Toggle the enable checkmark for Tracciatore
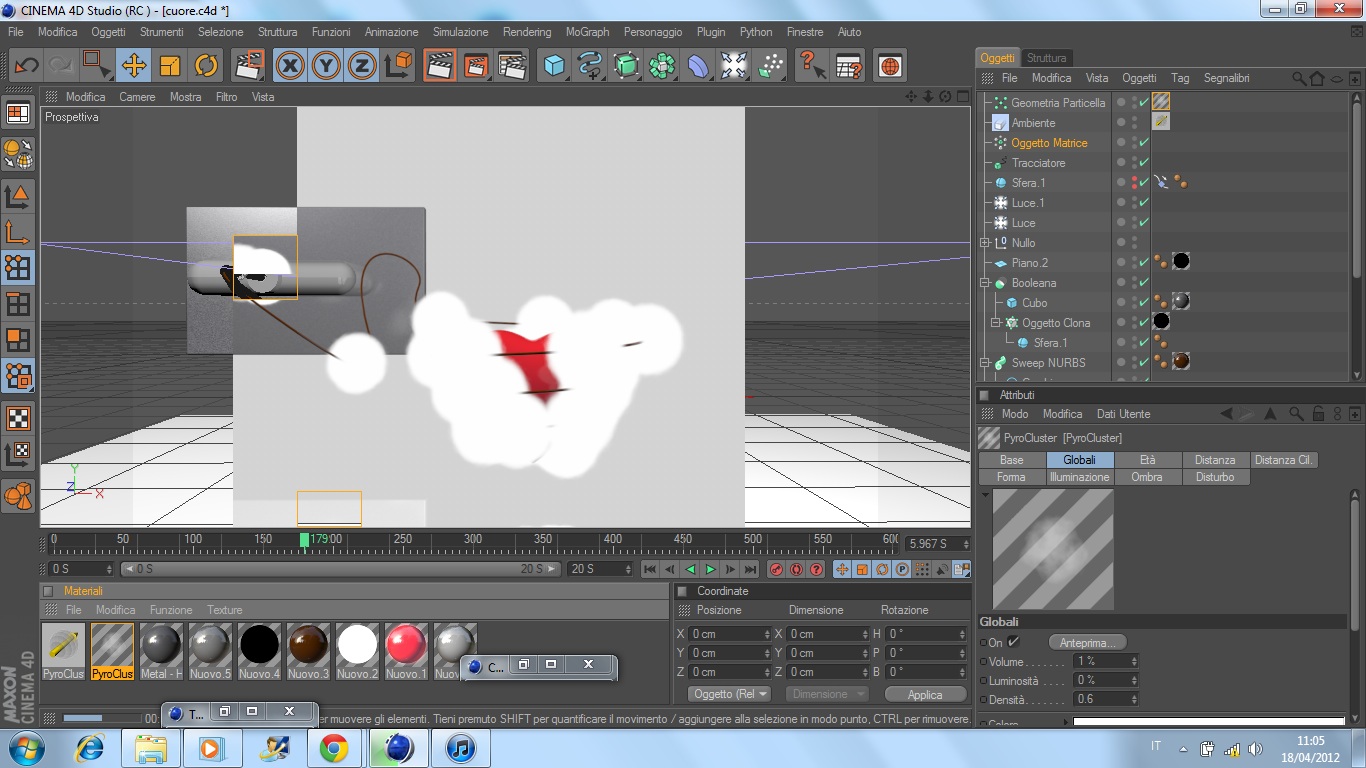The width and height of the screenshot is (1366, 768). click(x=1144, y=162)
